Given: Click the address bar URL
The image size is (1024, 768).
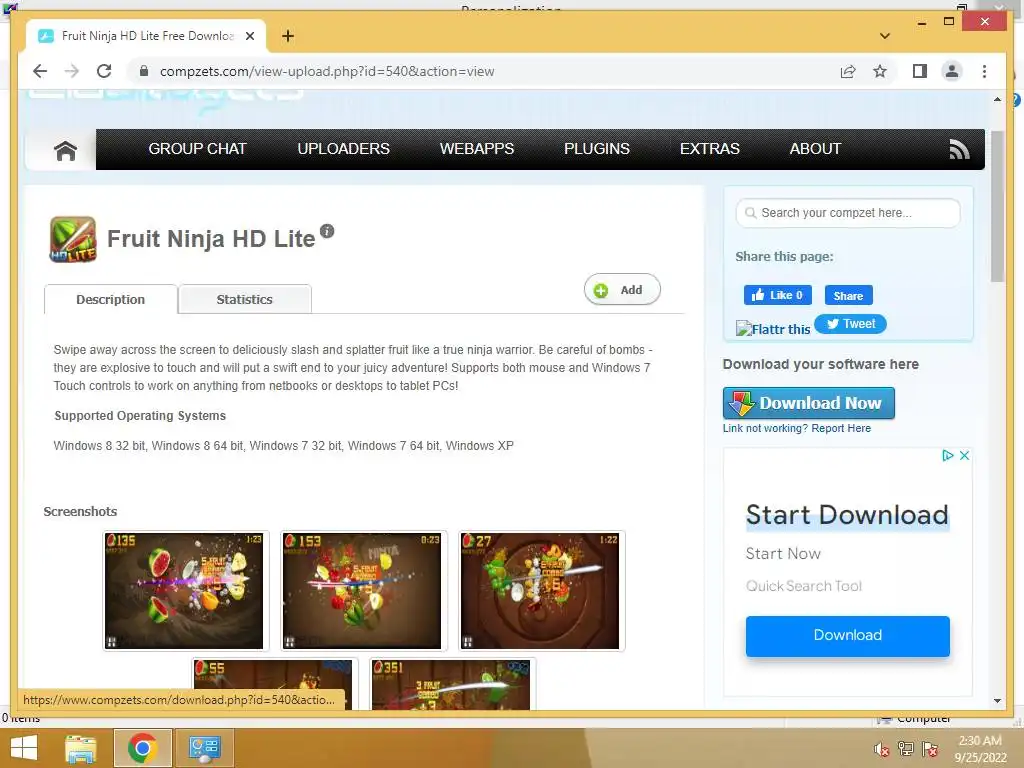Looking at the screenshot, I should pyautogui.click(x=327, y=71).
